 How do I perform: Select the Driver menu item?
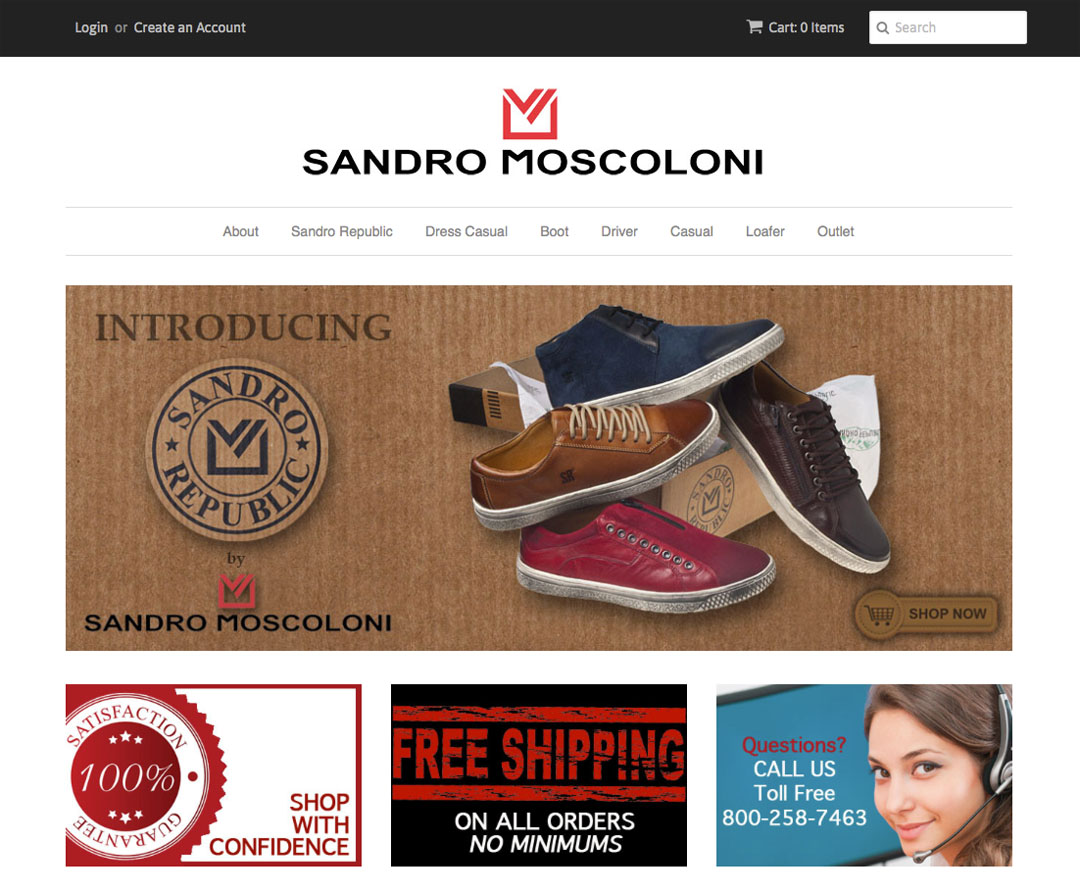pyautogui.click(x=619, y=231)
